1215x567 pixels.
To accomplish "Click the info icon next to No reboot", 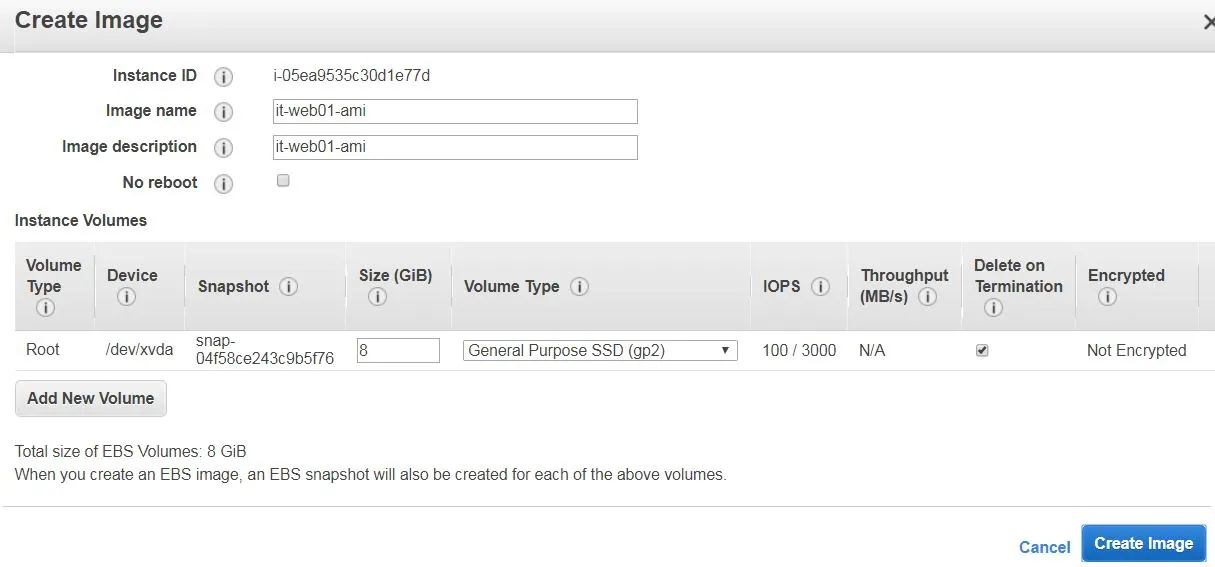I will pyautogui.click(x=224, y=184).
